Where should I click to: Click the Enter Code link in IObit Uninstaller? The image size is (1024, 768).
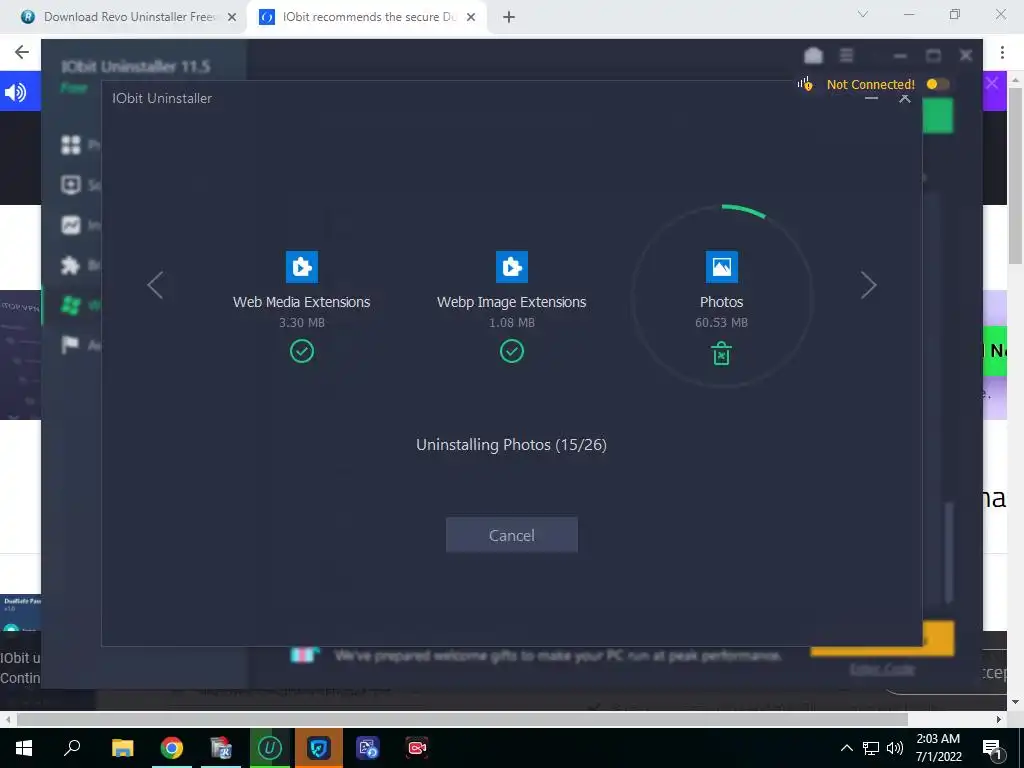(882, 669)
